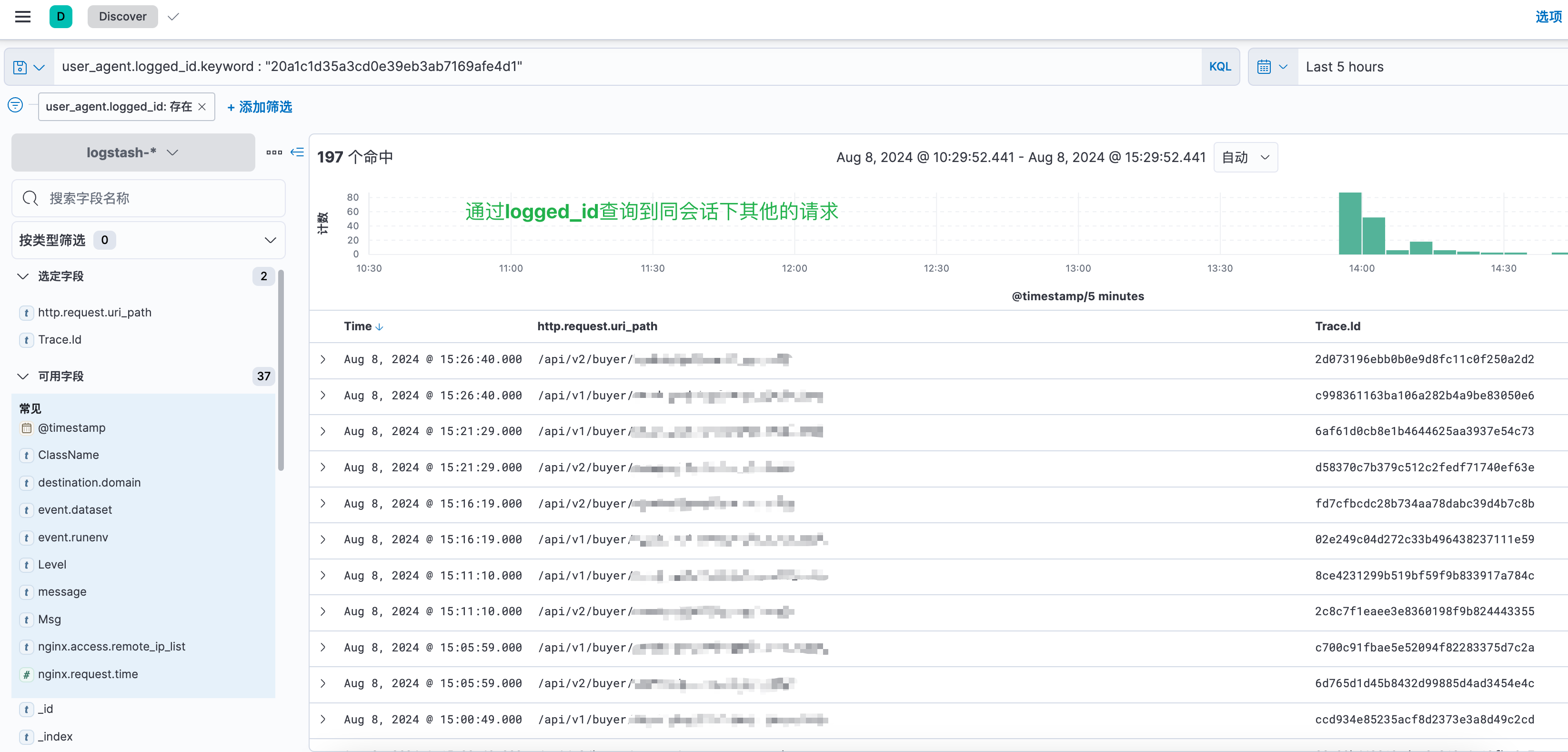
Task: Click the 搜索字段名称 search field
Action: click(148, 198)
